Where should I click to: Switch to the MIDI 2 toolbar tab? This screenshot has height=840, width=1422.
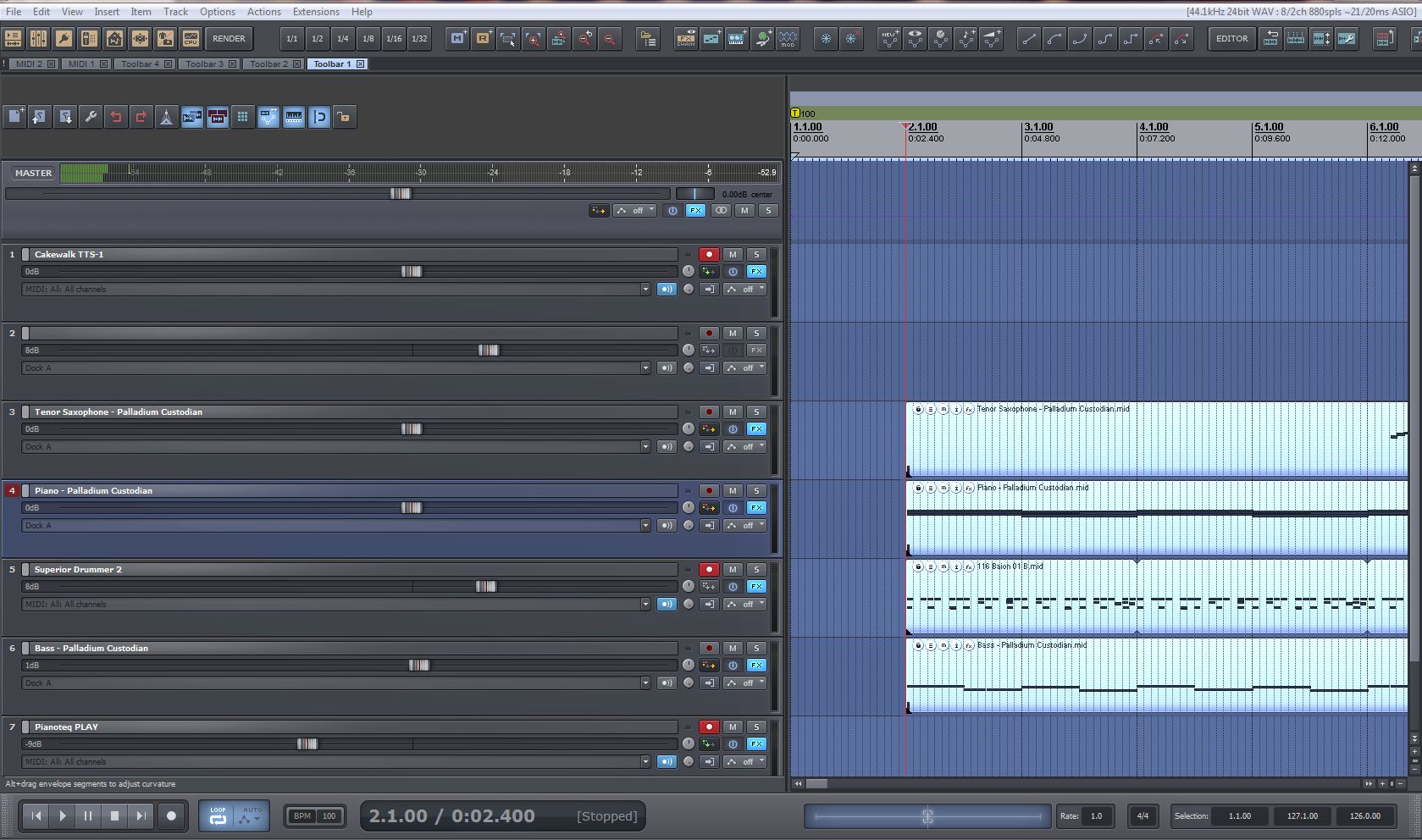[28, 64]
